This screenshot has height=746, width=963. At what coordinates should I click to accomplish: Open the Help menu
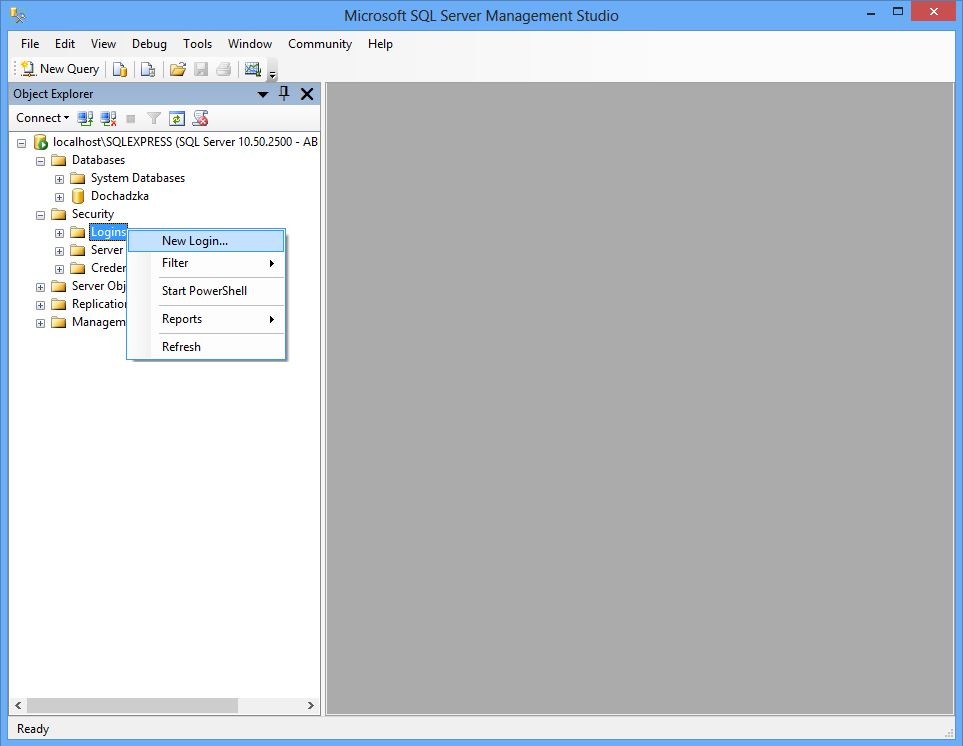coord(380,44)
